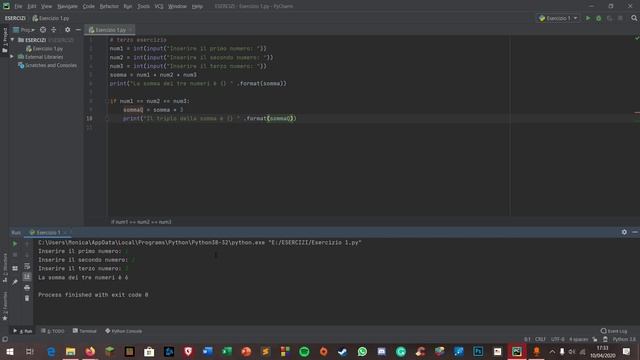Click breadcrumb 'if num1 == num2 == num3'
The image size is (640, 360).
141,222
